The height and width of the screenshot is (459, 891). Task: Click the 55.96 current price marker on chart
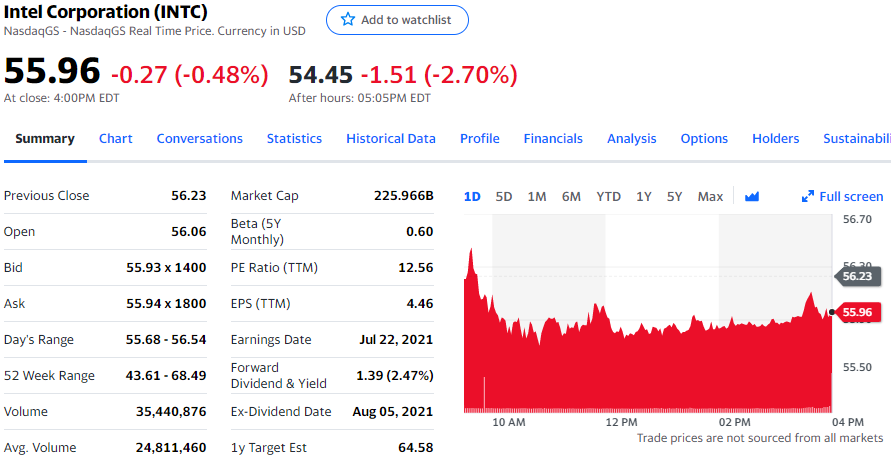[x=858, y=312]
